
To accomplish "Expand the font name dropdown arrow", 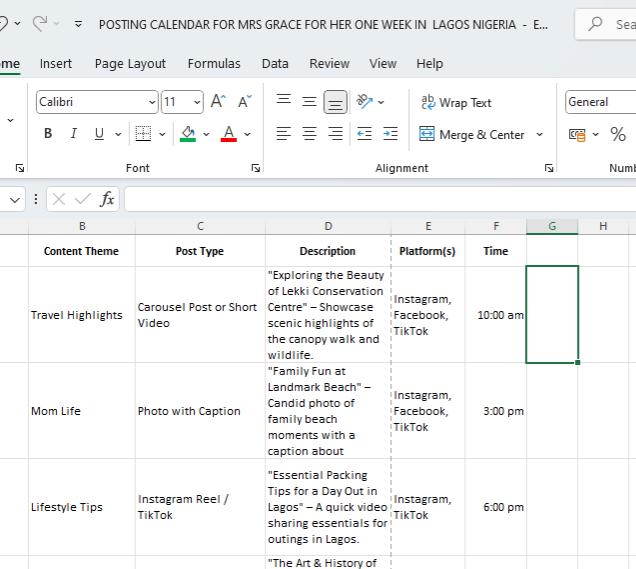I will point(152,102).
